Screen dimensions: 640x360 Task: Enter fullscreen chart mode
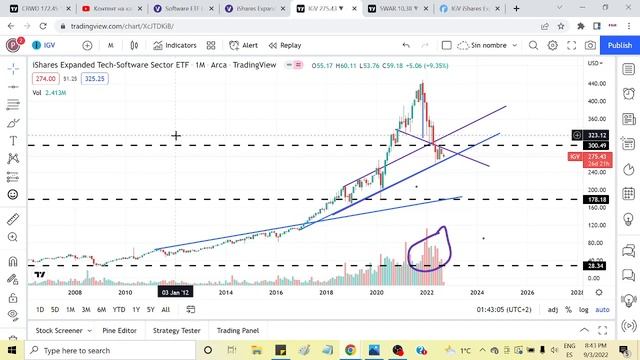(x=571, y=45)
